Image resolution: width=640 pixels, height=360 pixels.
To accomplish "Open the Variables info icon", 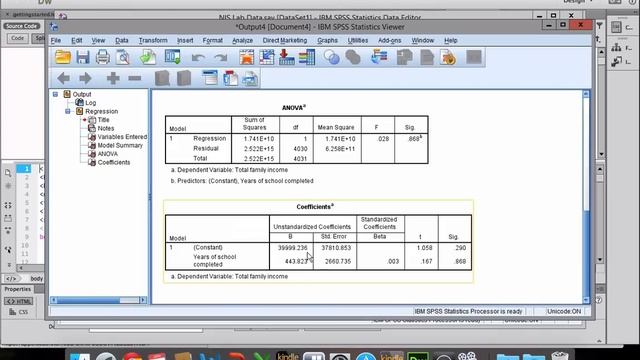I will (307, 57).
